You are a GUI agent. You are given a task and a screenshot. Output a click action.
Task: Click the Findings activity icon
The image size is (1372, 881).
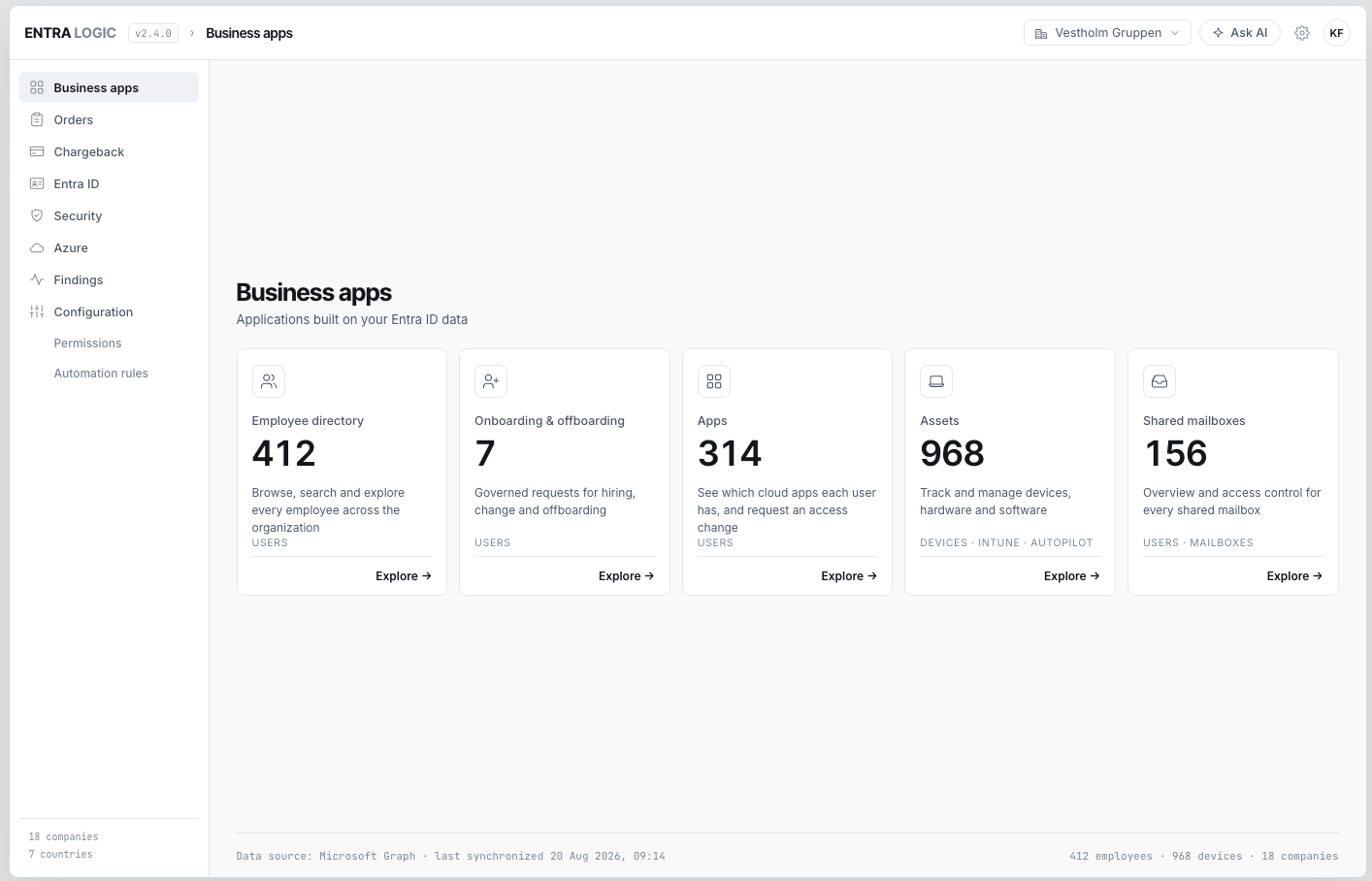point(37,279)
